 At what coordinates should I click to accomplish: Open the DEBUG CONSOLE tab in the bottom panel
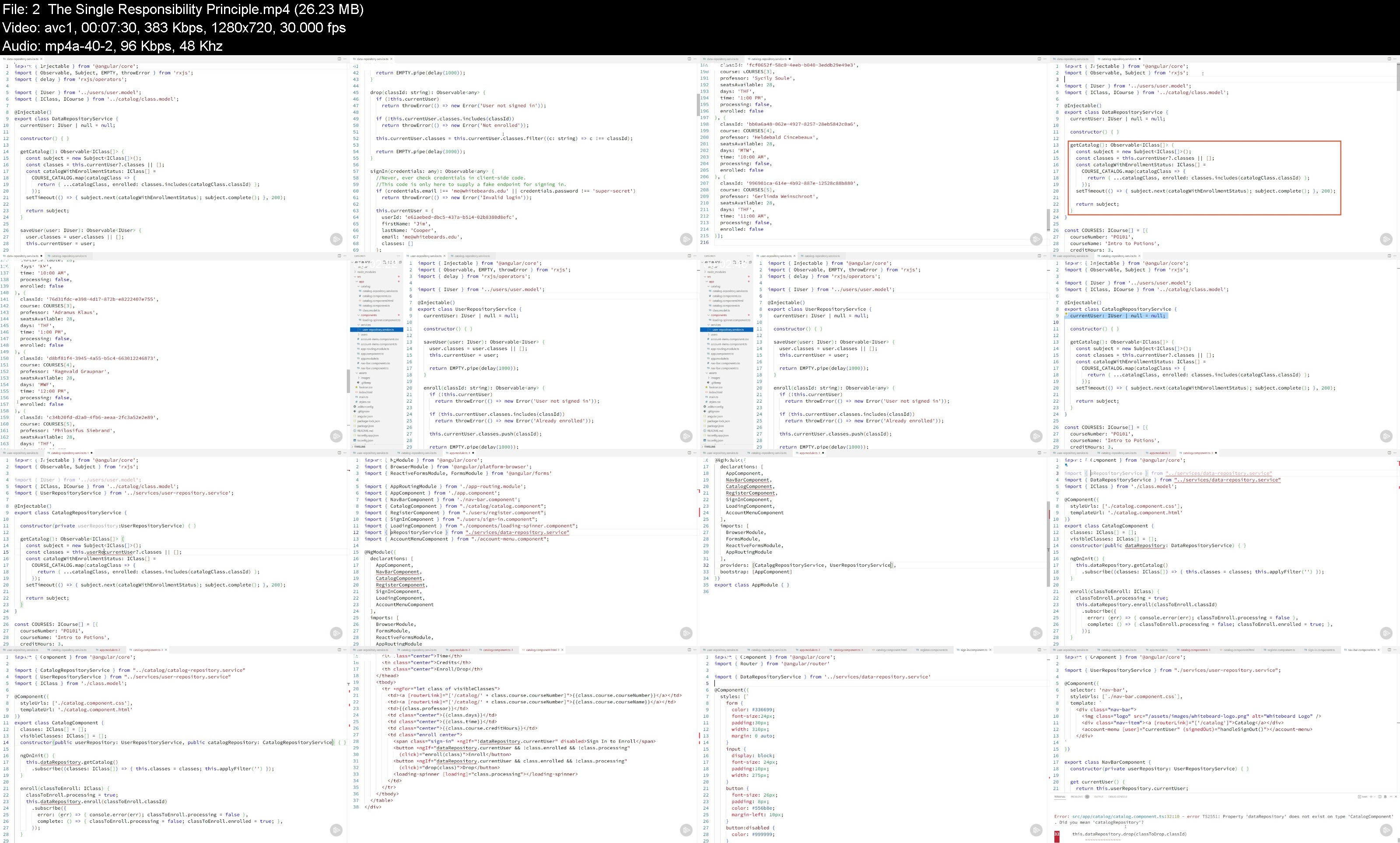tap(1118, 797)
